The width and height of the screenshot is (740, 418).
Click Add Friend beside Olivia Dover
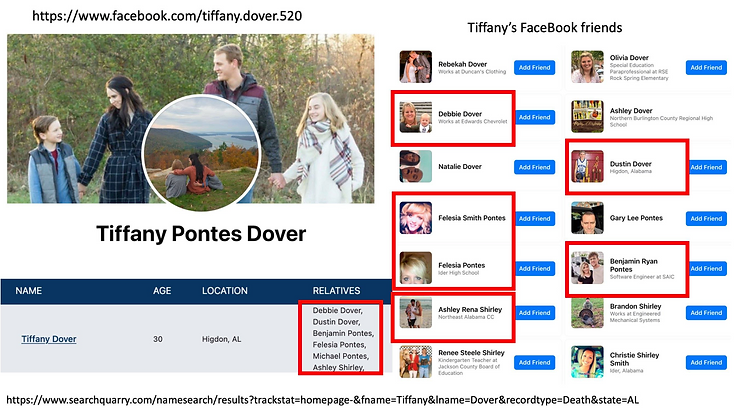[x=706, y=68]
